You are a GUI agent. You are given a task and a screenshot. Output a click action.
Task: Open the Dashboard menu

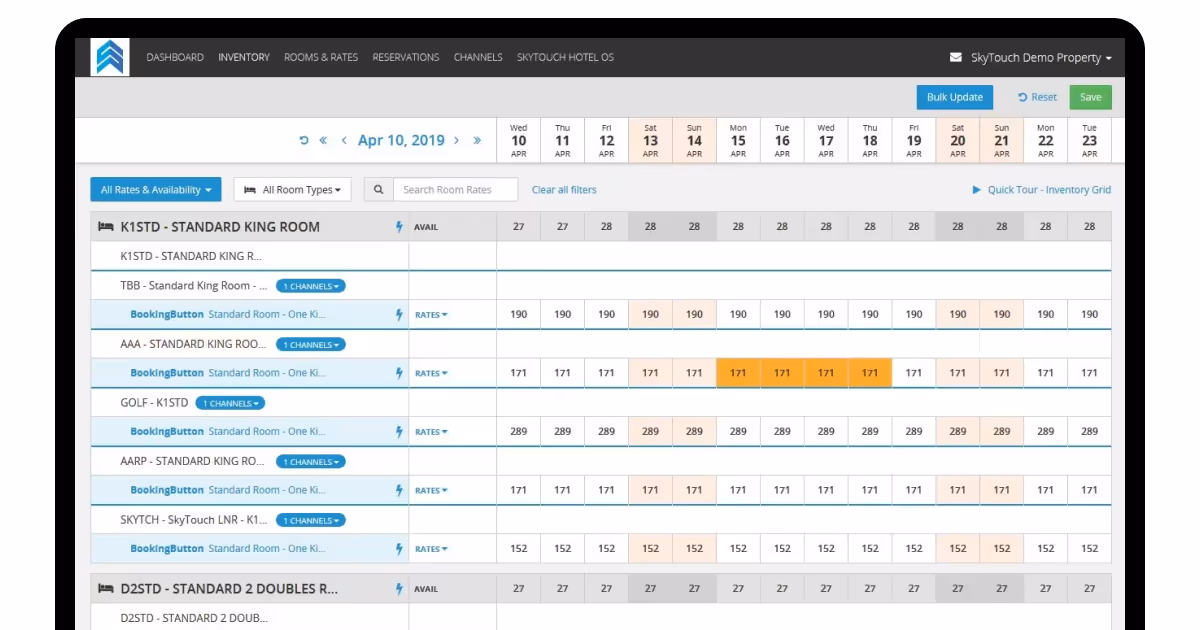click(175, 58)
